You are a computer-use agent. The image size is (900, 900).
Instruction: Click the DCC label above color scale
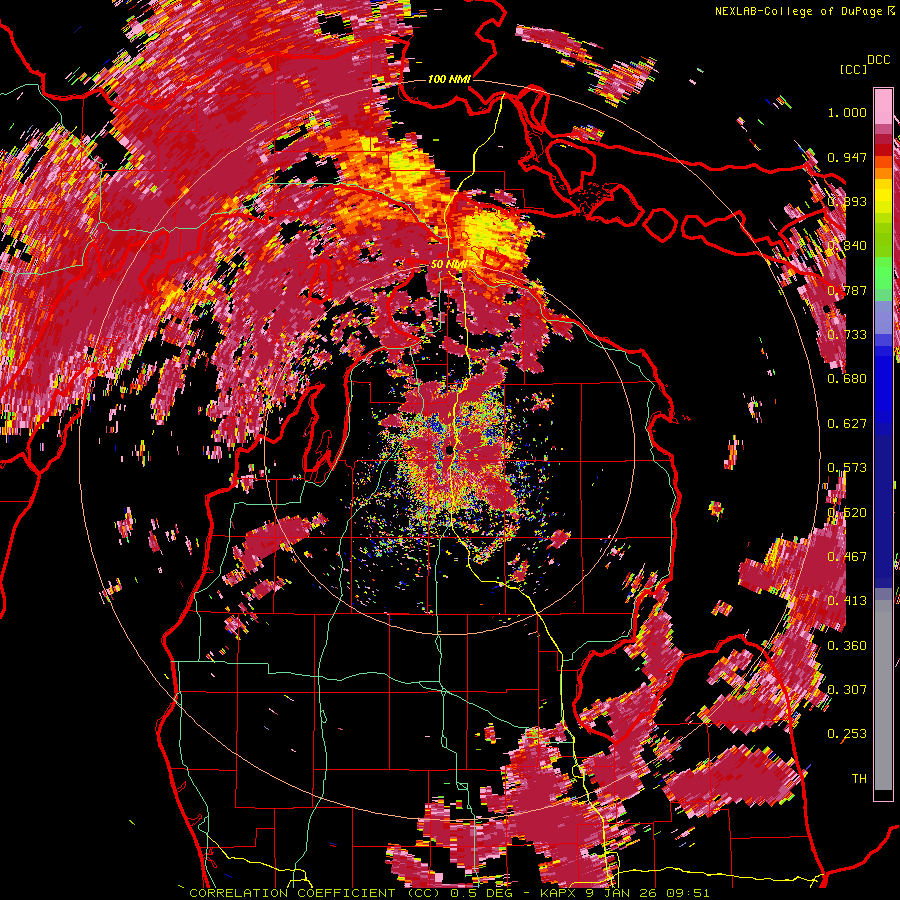[x=879, y=60]
